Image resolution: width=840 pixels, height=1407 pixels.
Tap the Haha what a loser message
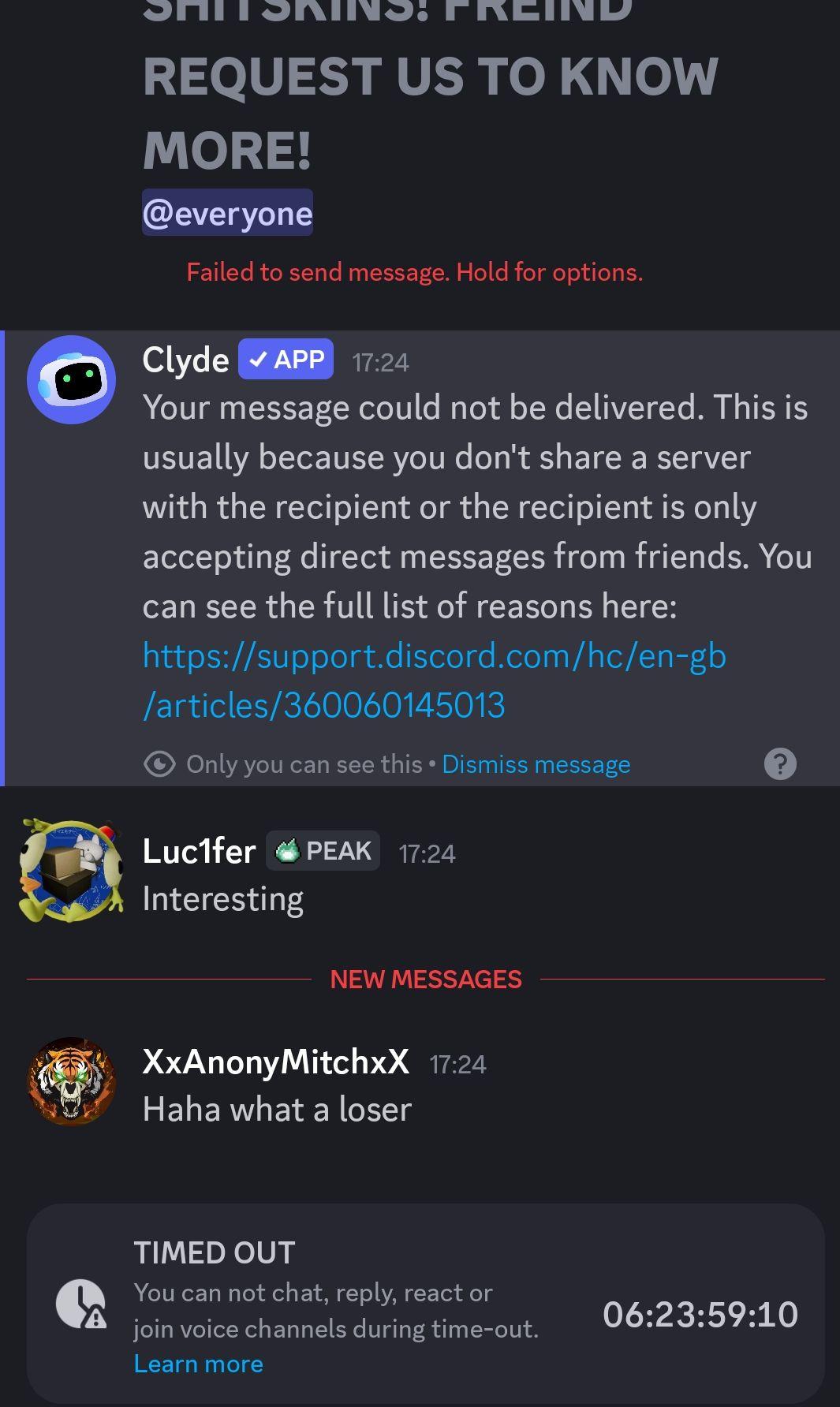(x=277, y=1110)
